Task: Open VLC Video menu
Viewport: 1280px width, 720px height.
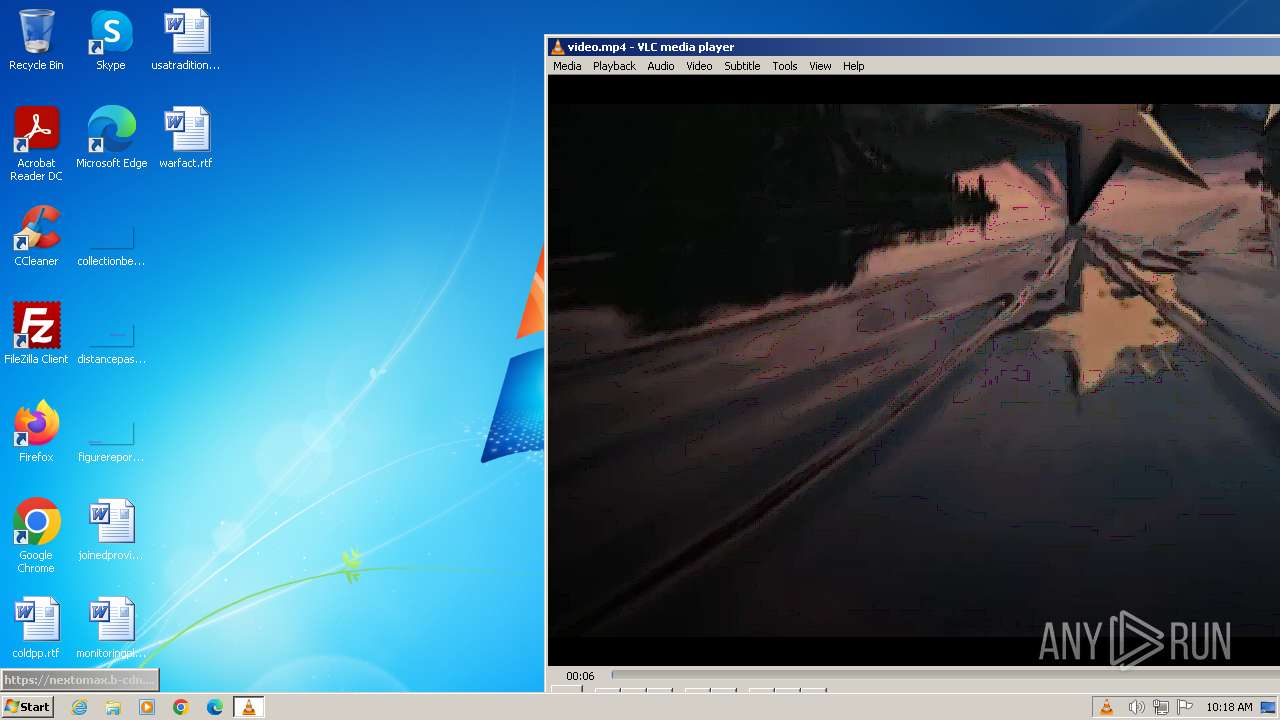Action: point(699,66)
